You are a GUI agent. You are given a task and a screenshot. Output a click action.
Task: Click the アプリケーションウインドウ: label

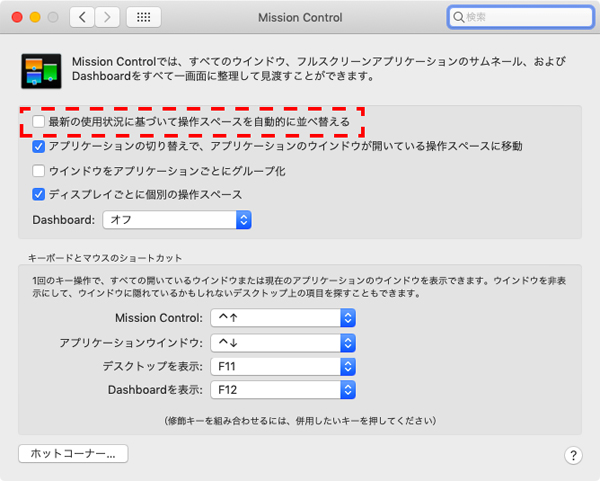(x=131, y=343)
